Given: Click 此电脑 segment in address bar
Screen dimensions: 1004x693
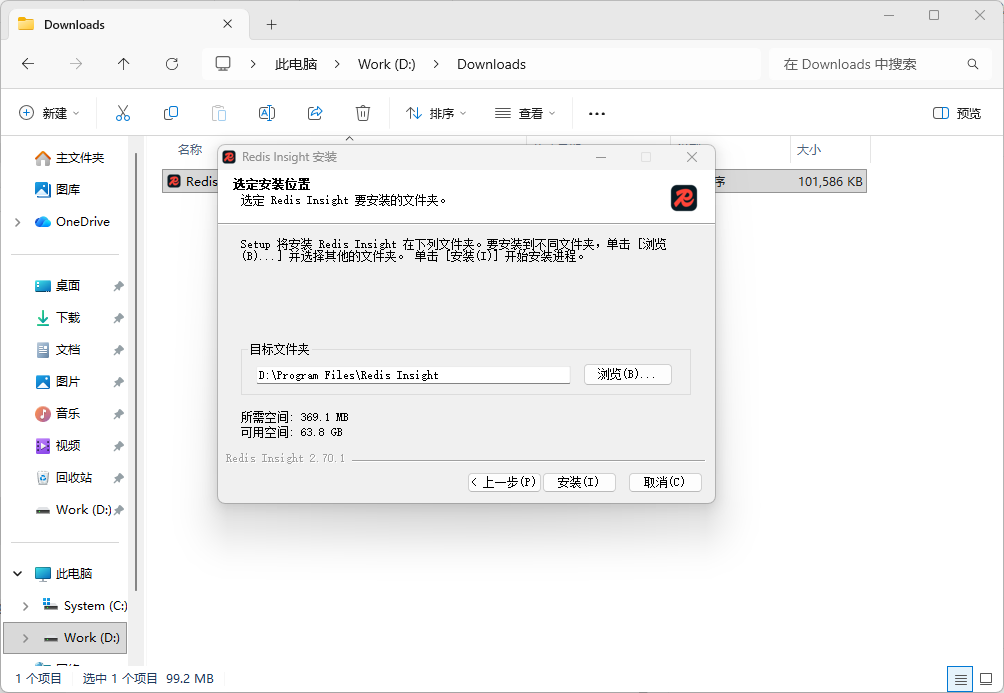Looking at the screenshot, I should (x=296, y=64).
